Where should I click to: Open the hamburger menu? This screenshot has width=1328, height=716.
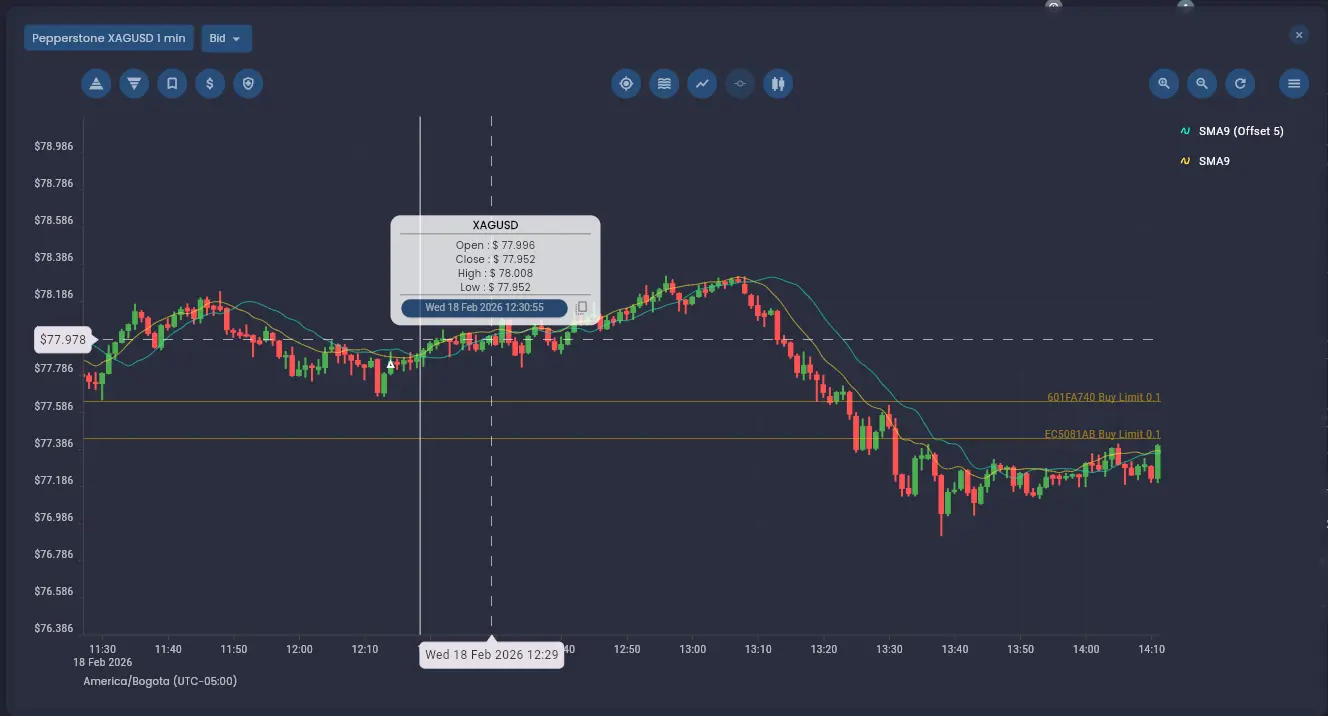click(1293, 84)
